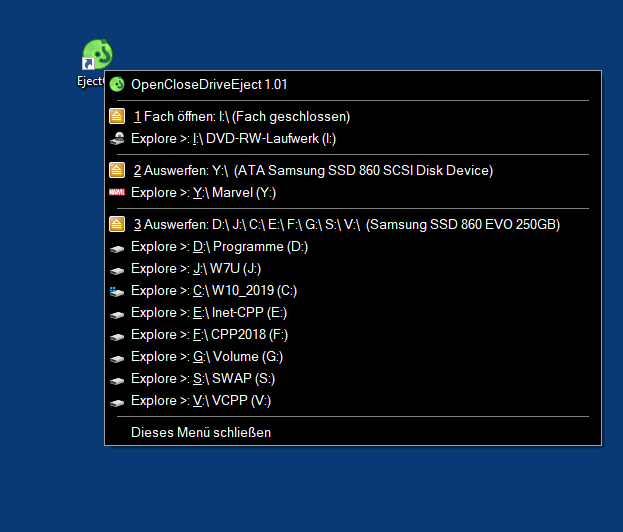Explore F:\ CPP2018 drive
Image resolution: width=623 pixels, height=532 pixels.
353,335
